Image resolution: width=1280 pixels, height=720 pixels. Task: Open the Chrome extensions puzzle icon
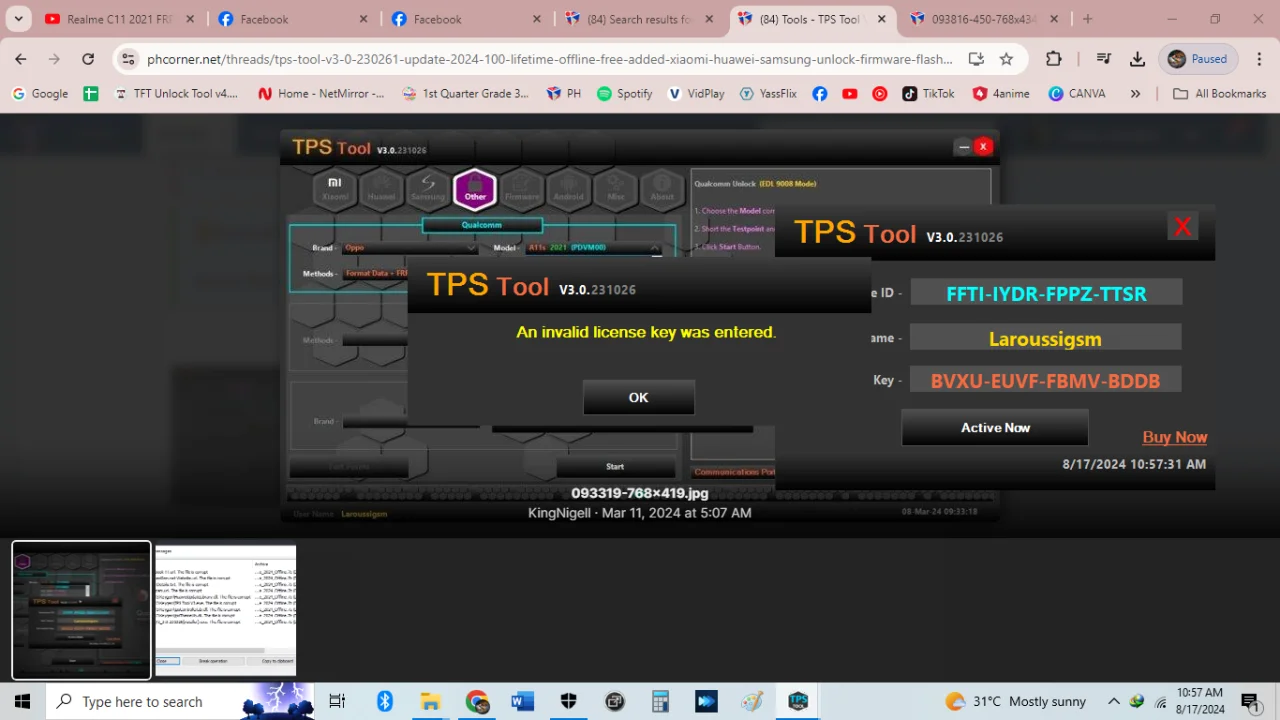pos(1053,59)
